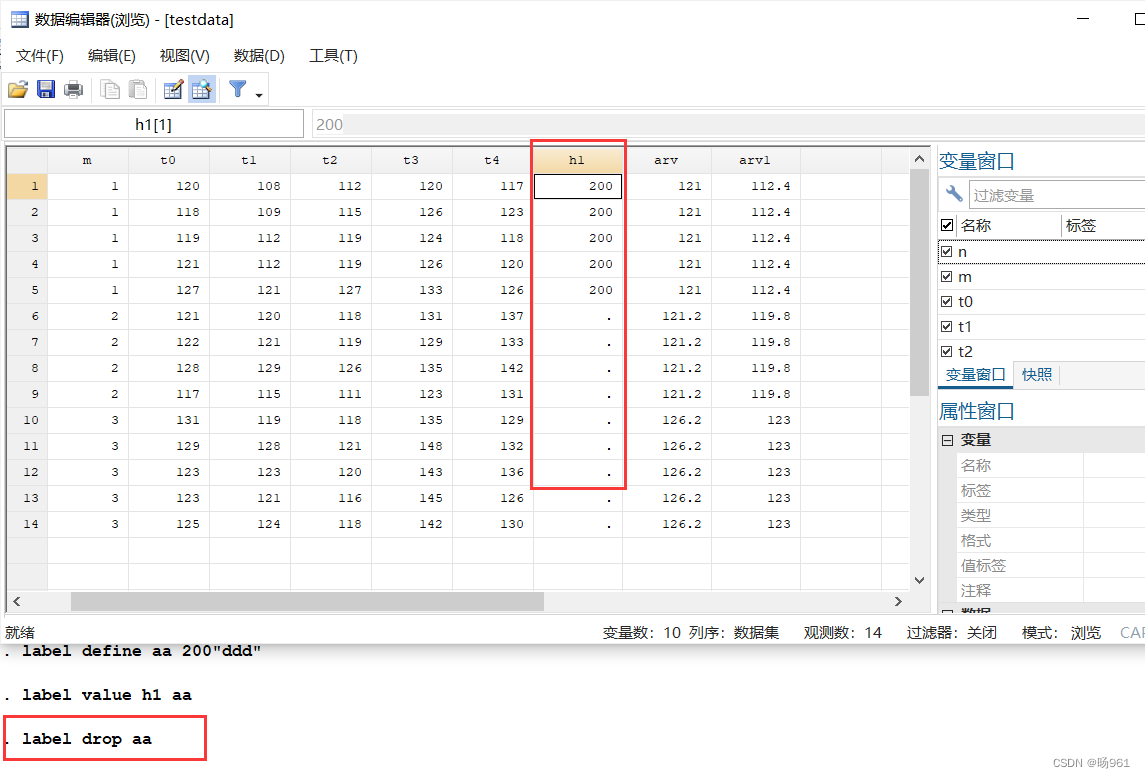The image size is (1145, 778).
Task: Click the horizontal scrollbar right arrow
Action: [898, 601]
